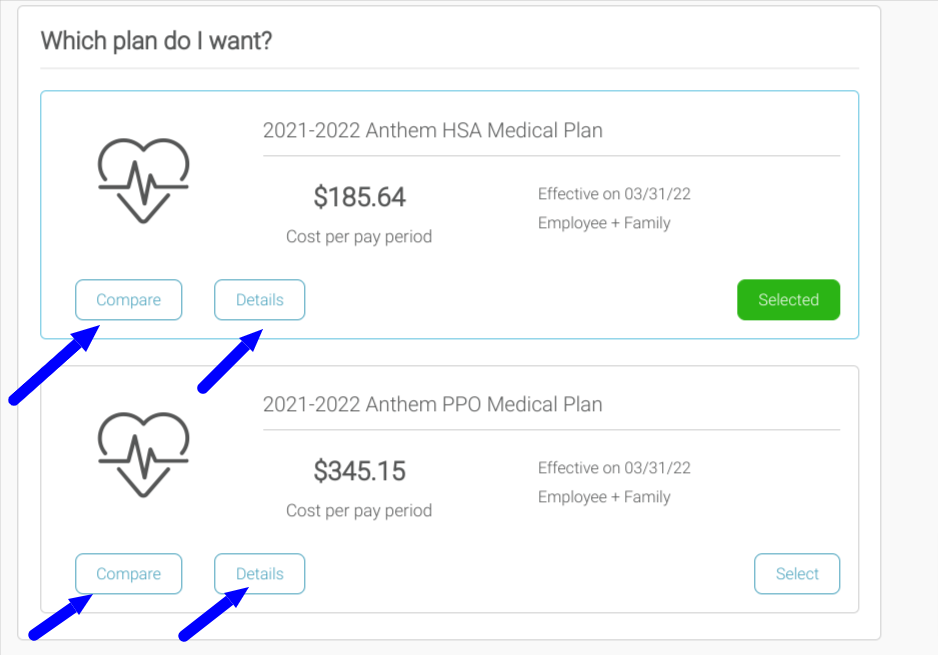938x655 pixels.
Task: Compare the Anthem HSA Medical Plan
Action: [x=129, y=300]
